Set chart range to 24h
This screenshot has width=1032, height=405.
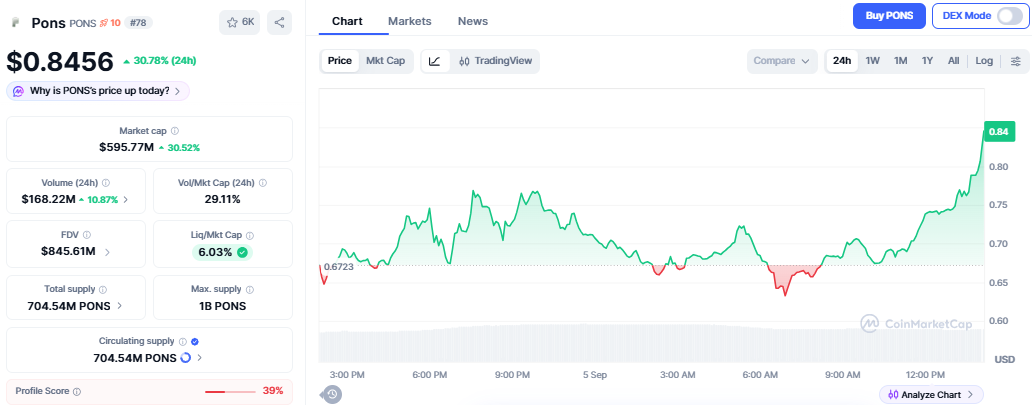point(842,61)
